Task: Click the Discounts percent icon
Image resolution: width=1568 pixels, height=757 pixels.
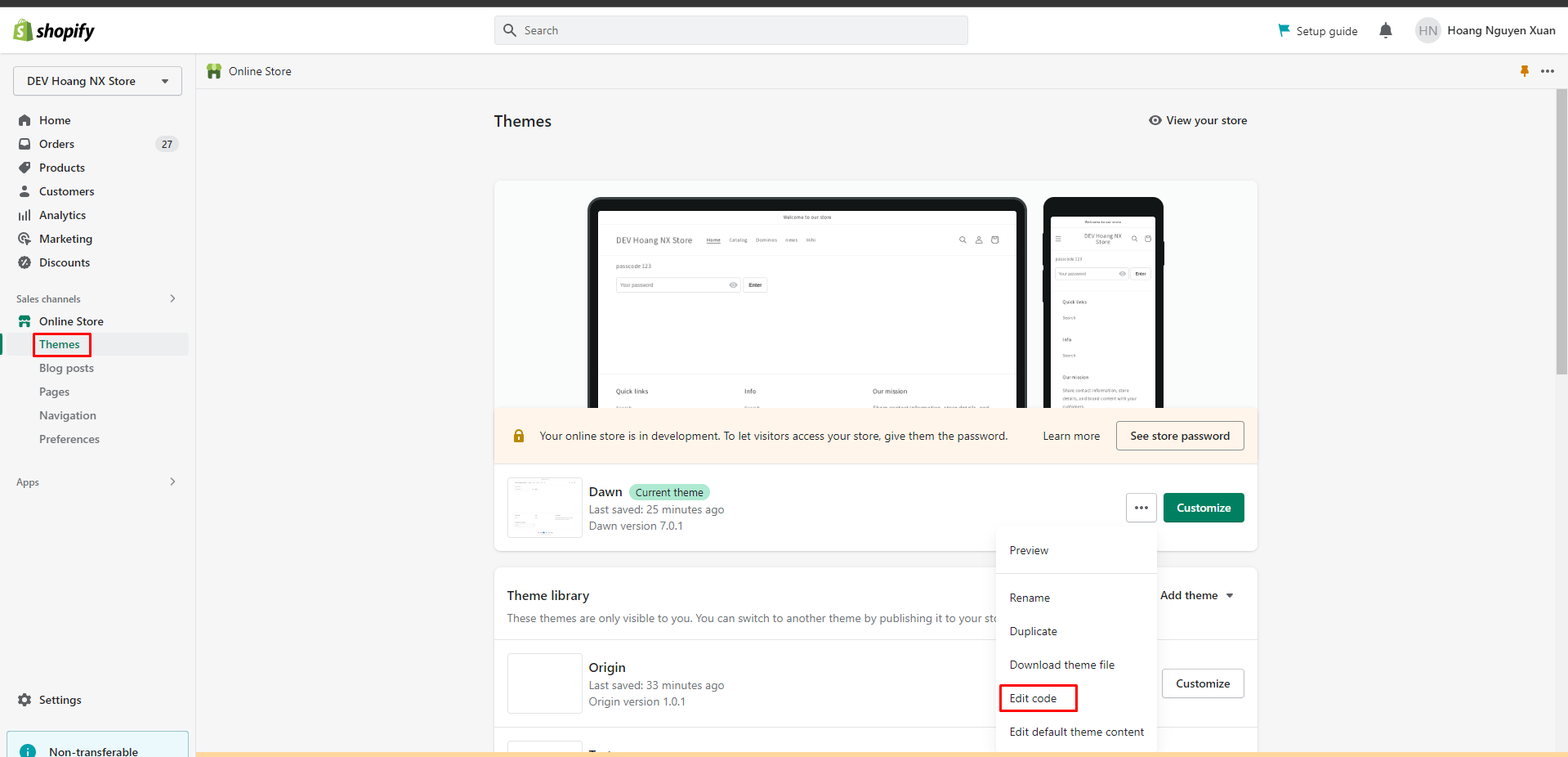Action: point(25,262)
